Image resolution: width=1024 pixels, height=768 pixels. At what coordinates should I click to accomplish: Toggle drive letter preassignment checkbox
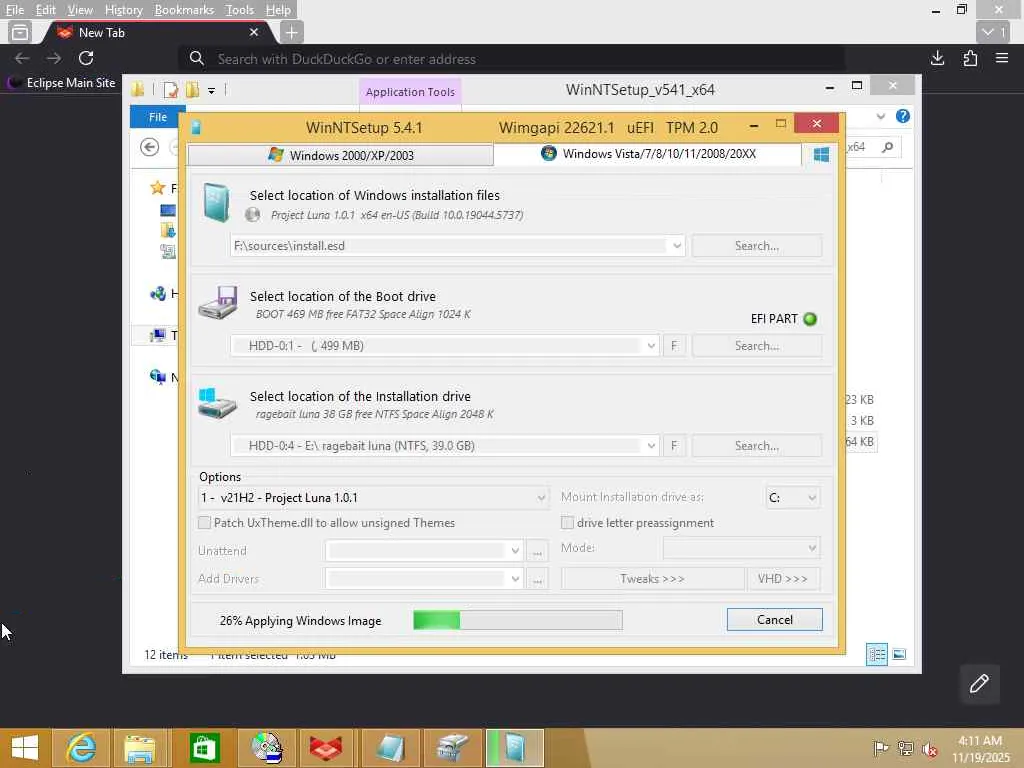click(567, 522)
